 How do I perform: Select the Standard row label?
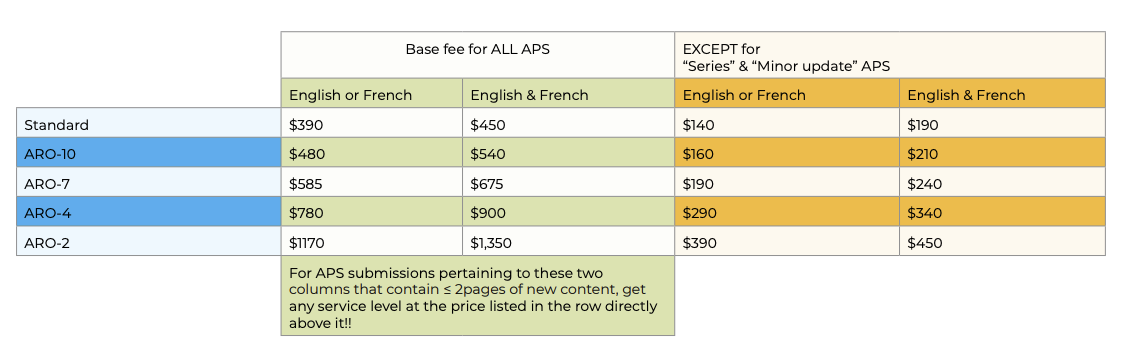[148, 124]
